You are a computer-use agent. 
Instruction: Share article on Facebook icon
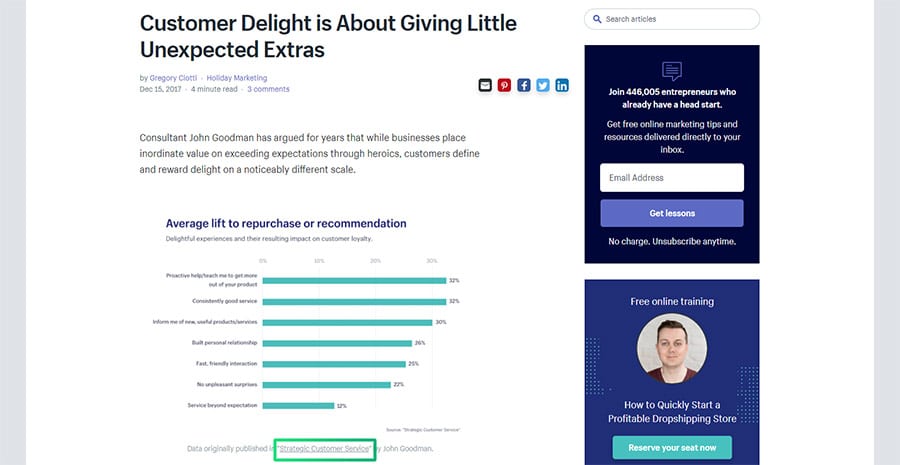pyautogui.click(x=523, y=86)
